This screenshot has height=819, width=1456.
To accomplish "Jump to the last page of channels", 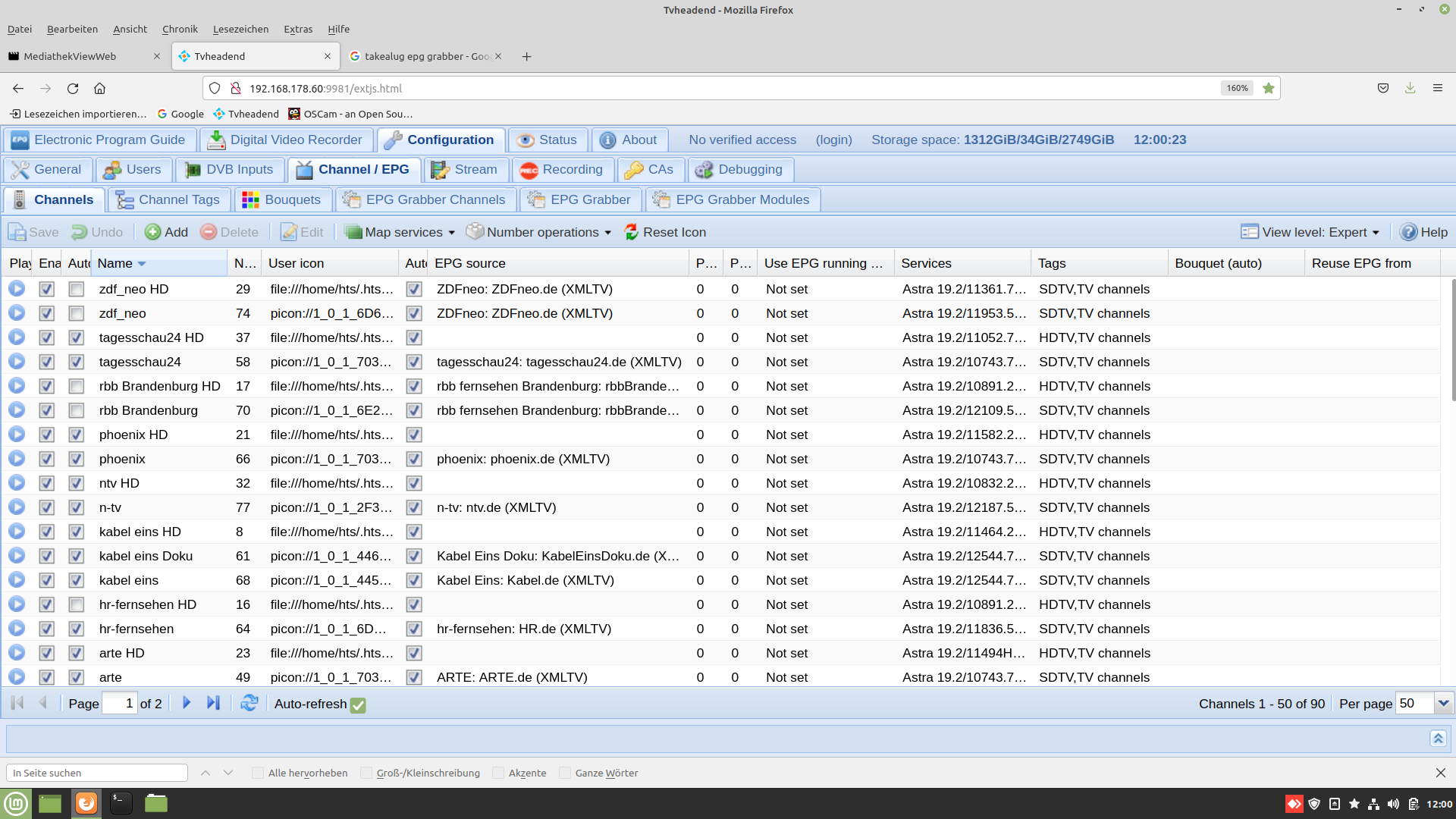I will pyautogui.click(x=213, y=703).
